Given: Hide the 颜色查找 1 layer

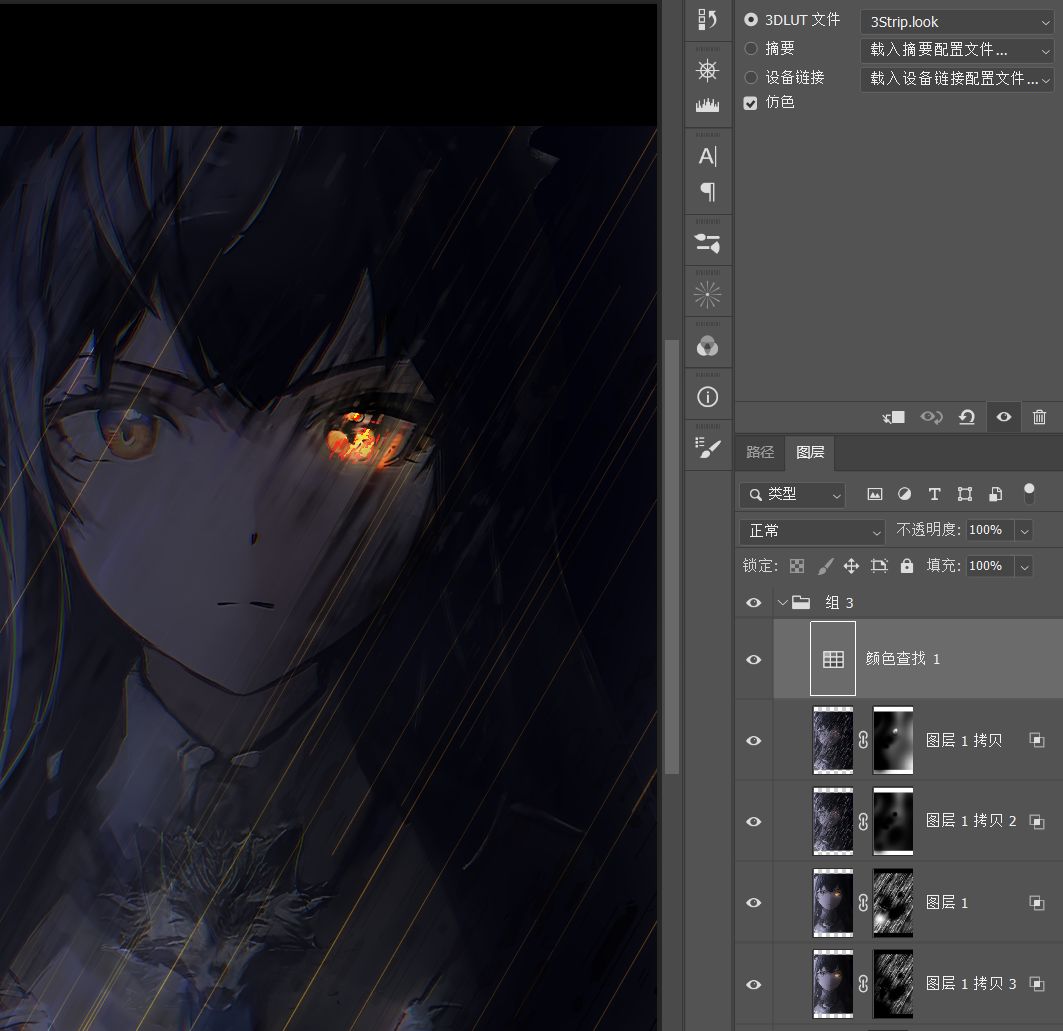Looking at the screenshot, I should coord(753,660).
